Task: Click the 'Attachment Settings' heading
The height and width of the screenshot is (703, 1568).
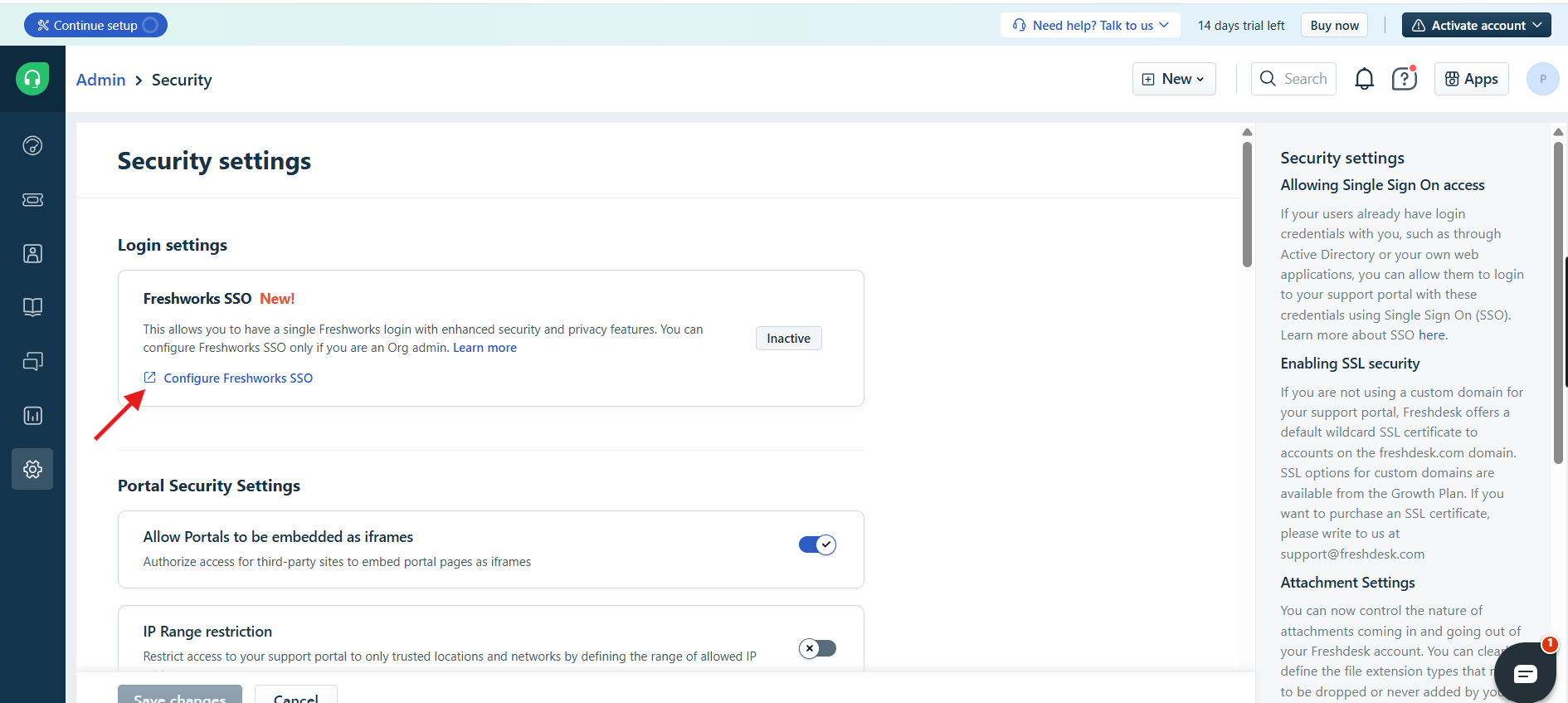Action: (x=1347, y=583)
